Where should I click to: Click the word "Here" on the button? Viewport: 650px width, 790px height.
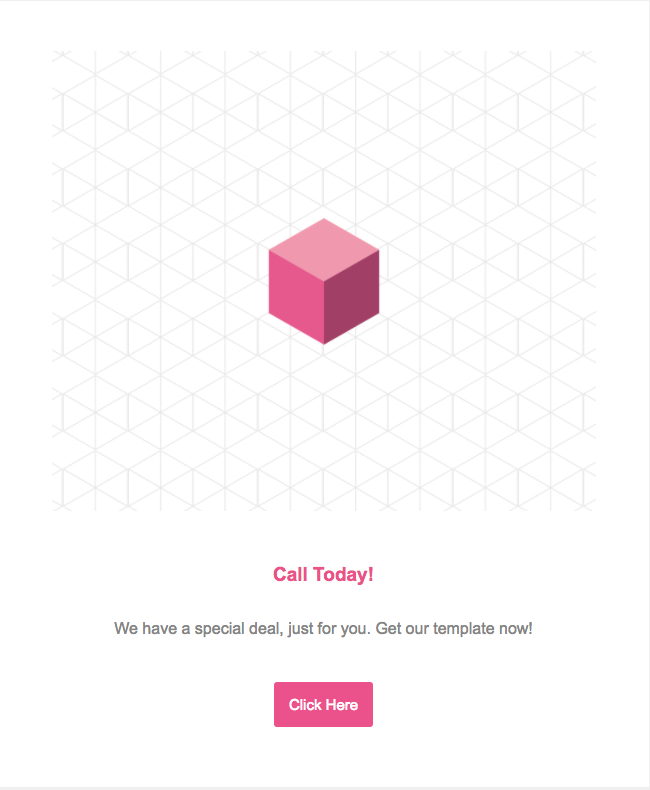click(341, 705)
